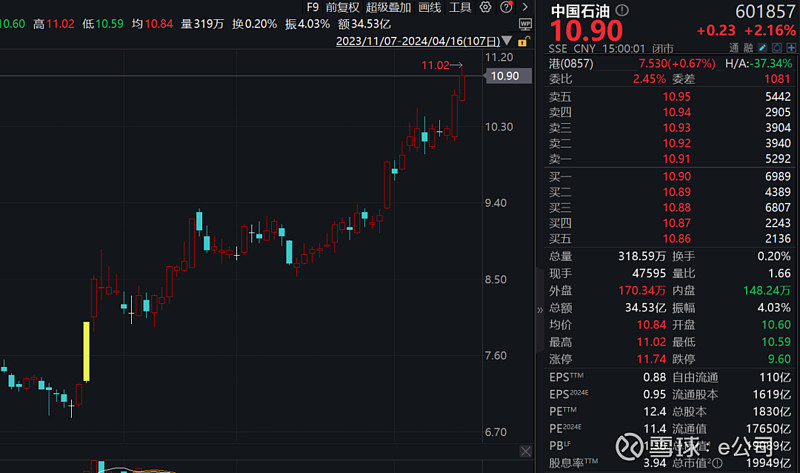
Task: Click the 买二 bid price 10.89
Action: tap(677, 192)
